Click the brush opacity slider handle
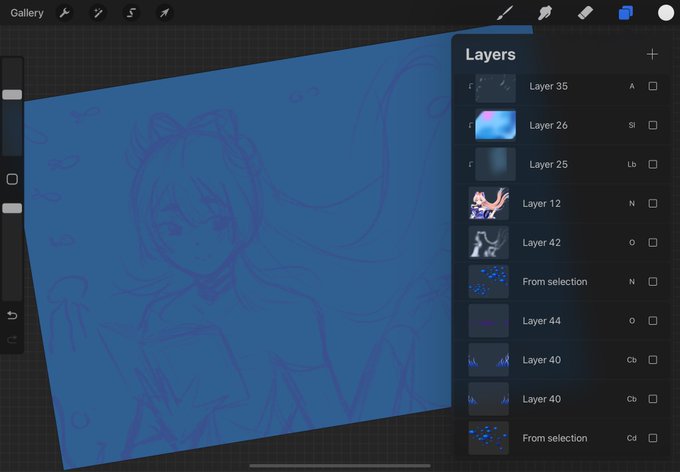 tap(12, 209)
